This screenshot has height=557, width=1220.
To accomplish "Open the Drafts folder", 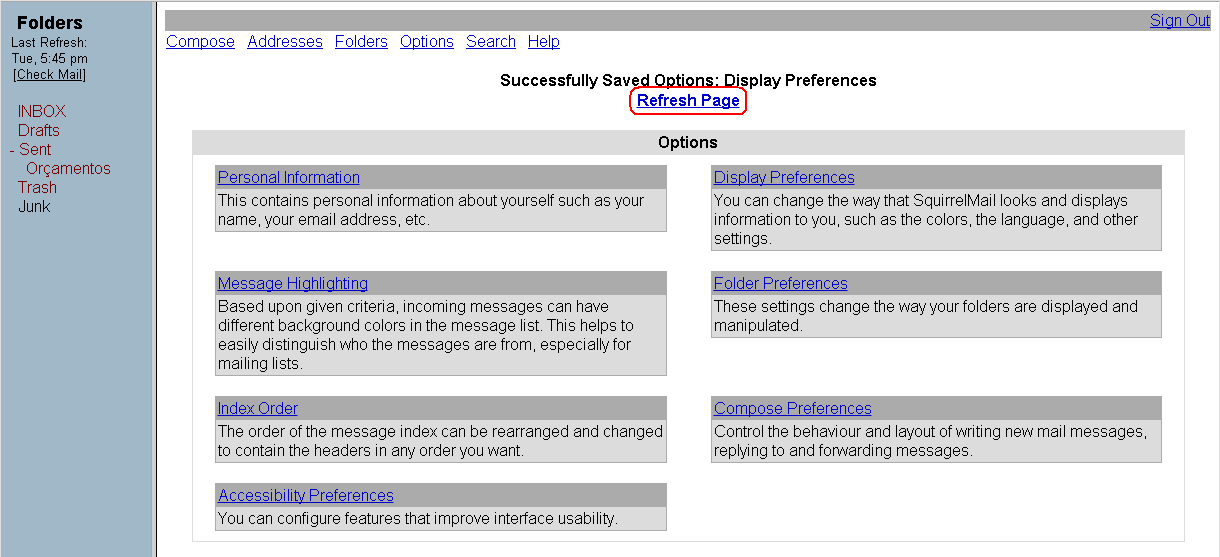I will (x=39, y=130).
